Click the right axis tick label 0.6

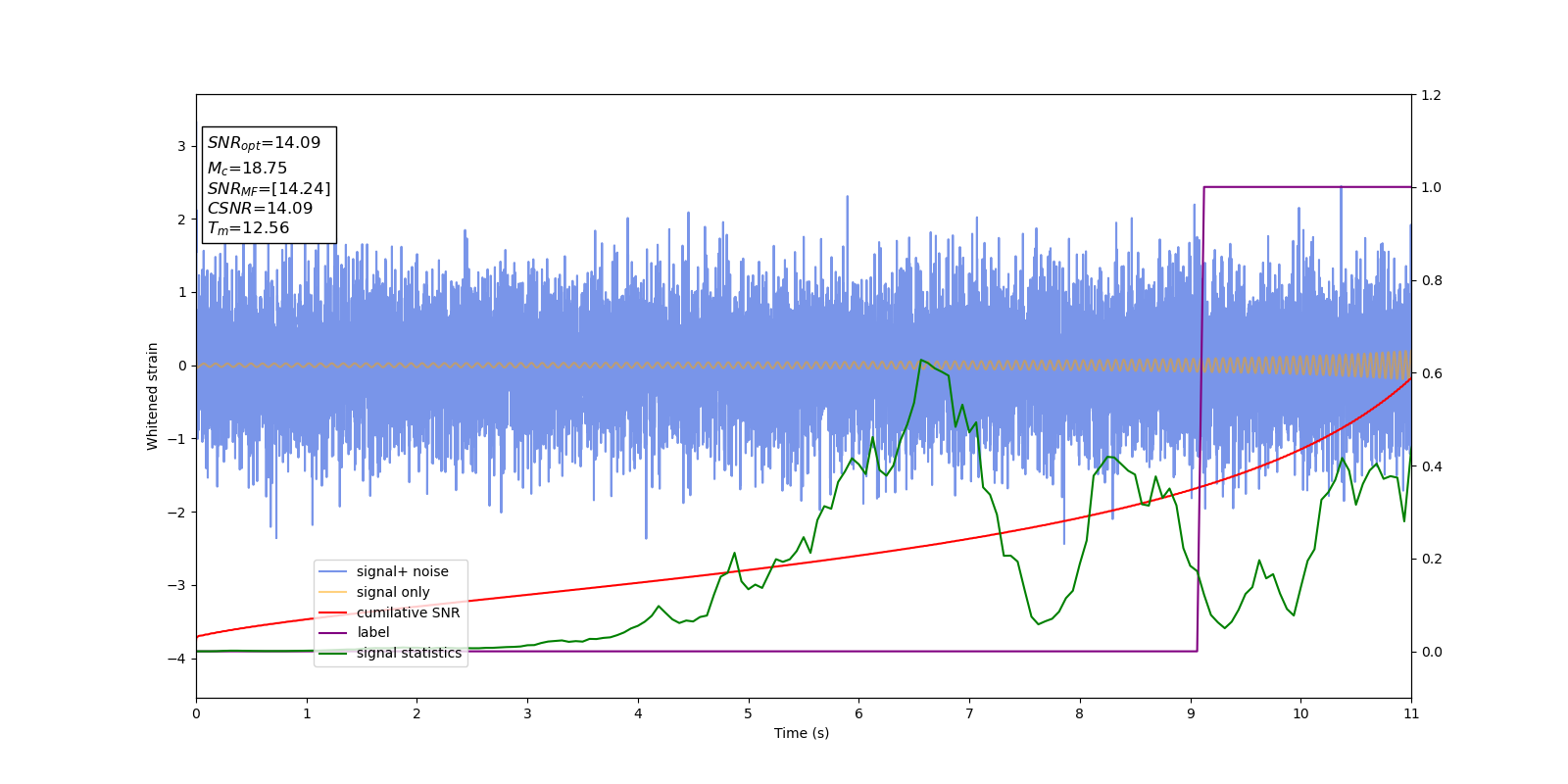pos(1431,373)
